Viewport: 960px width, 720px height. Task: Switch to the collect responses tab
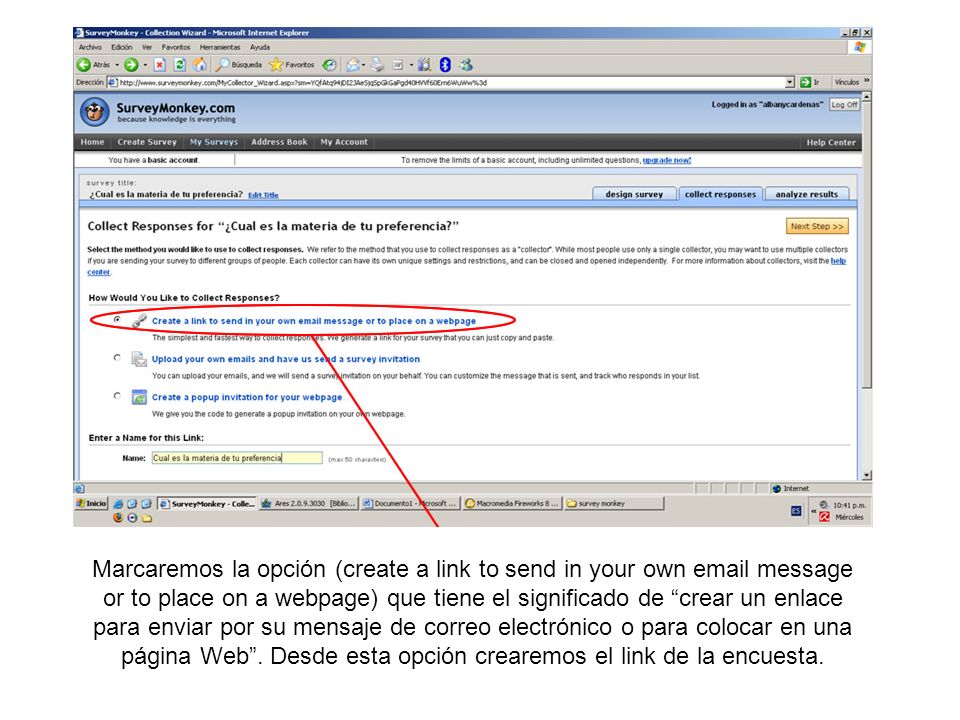coord(721,194)
